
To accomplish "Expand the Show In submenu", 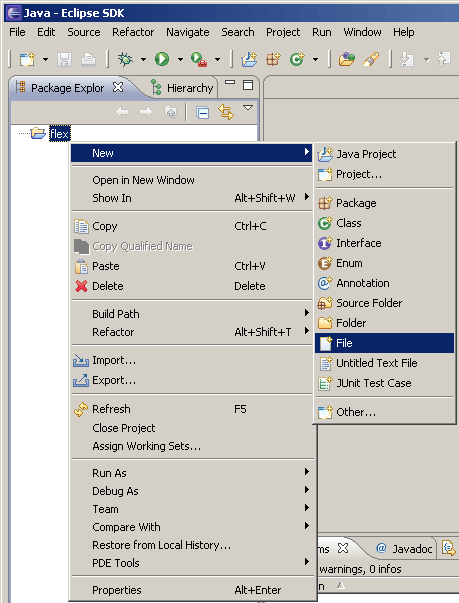I will tap(192, 198).
